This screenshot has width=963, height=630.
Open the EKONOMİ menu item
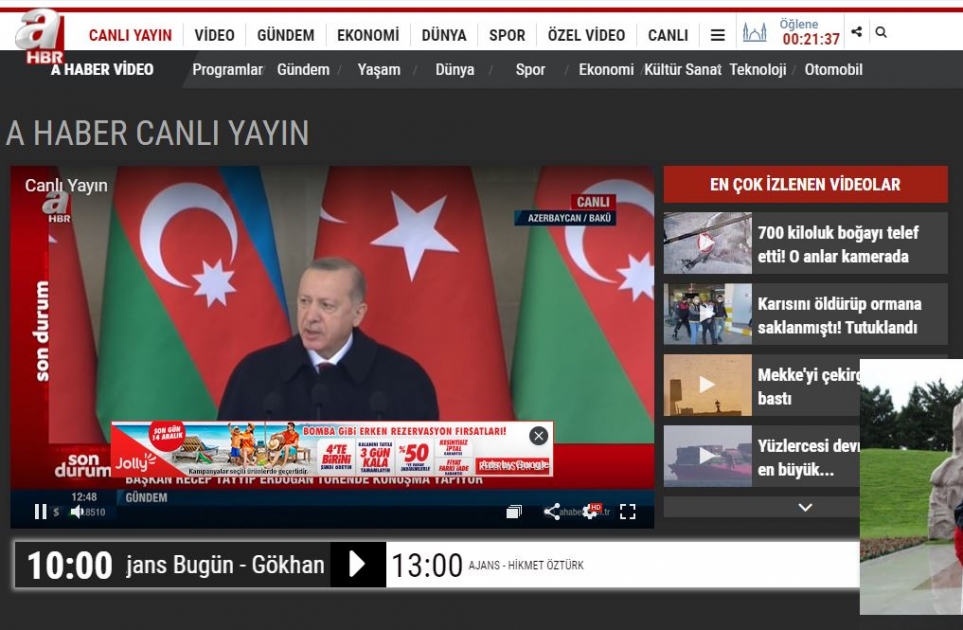pos(368,35)
